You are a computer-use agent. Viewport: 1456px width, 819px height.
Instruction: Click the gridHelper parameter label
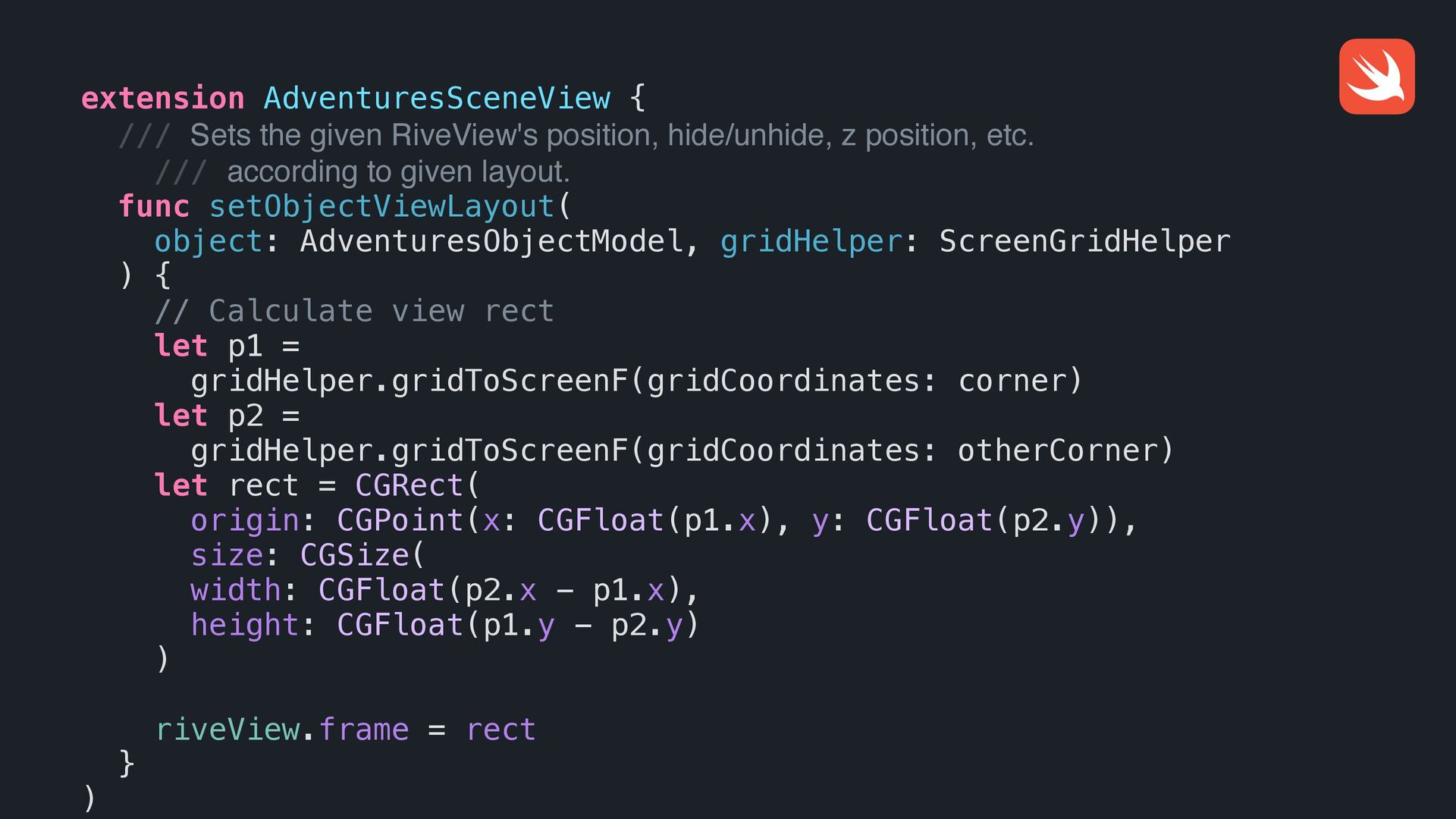[811, 241]
